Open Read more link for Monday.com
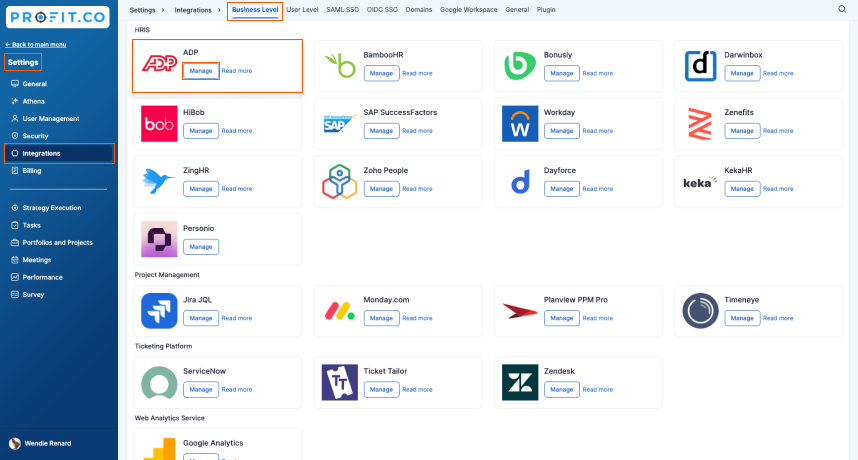The image size is (858, 460). 418,318
